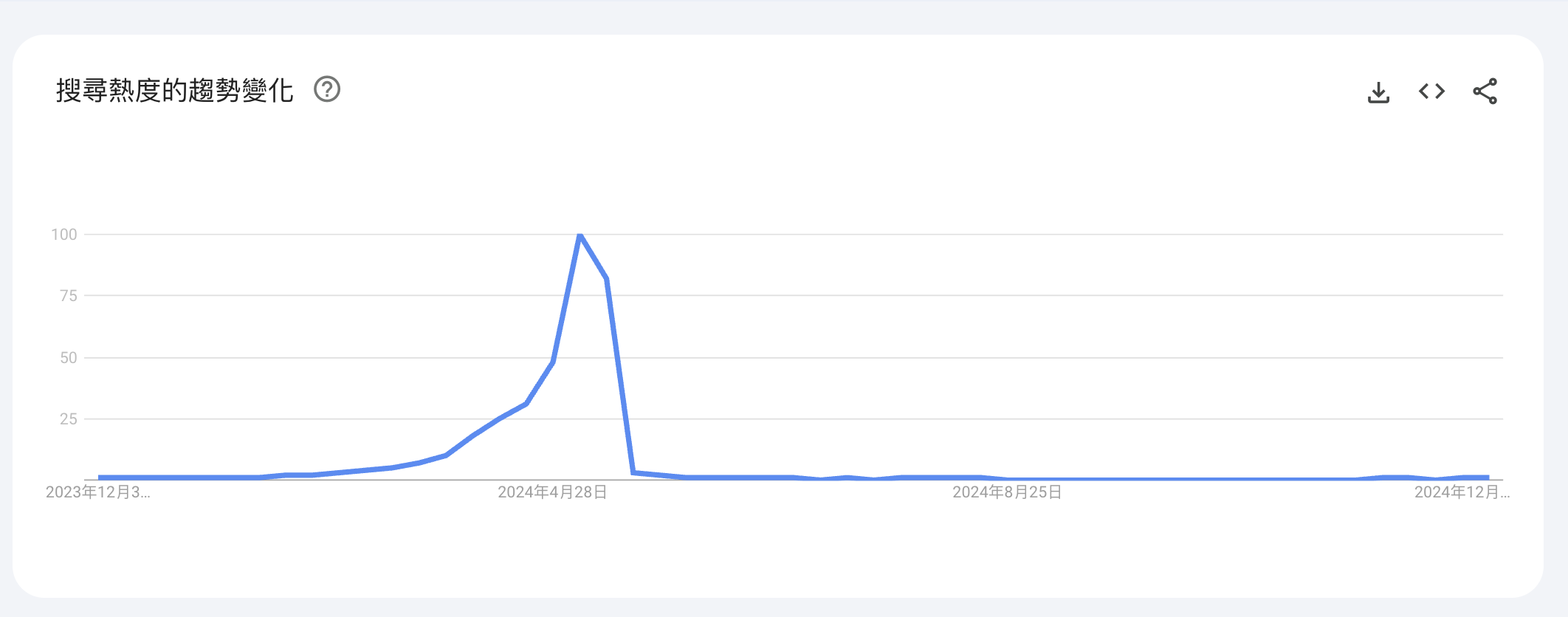The width and height of the screenshot is (1568, 617).
Task: Select the peak point at 100 on chart
Action: [580, 235]
